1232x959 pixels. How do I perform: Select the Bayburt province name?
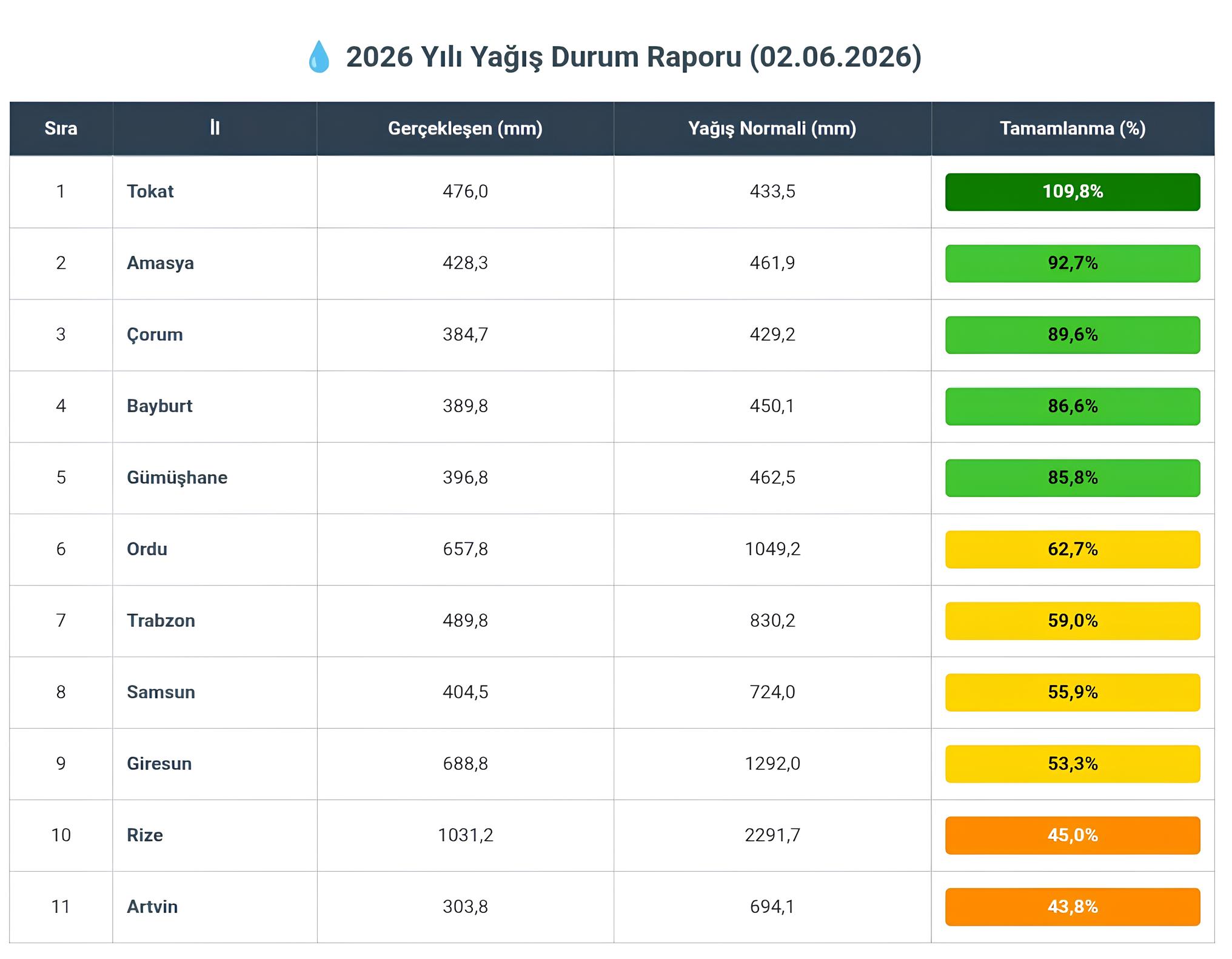tap(159, 406)
